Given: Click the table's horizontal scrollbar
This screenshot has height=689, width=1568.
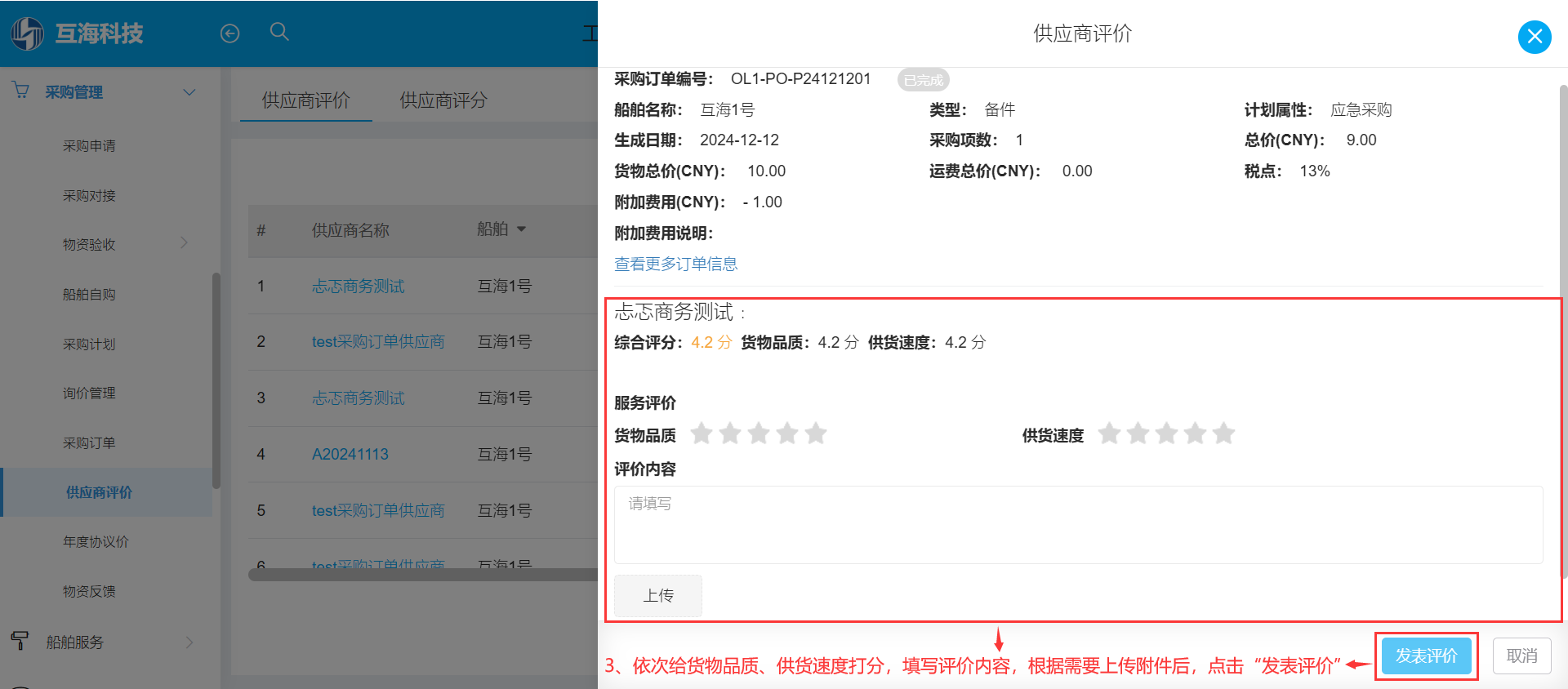Looking at the screenshot, I should pos(423,574).
